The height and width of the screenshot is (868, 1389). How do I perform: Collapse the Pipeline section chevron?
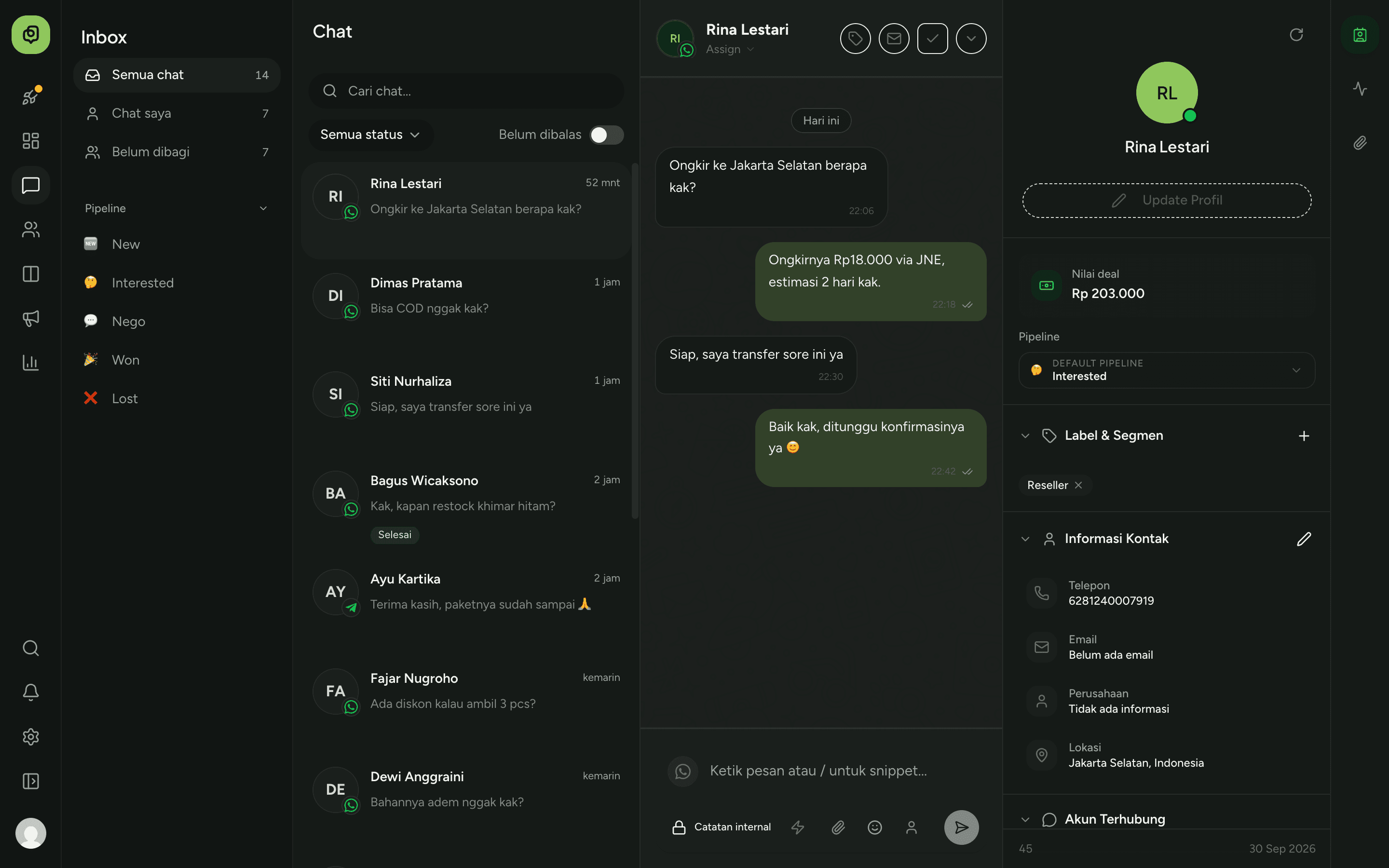[263, 208]
